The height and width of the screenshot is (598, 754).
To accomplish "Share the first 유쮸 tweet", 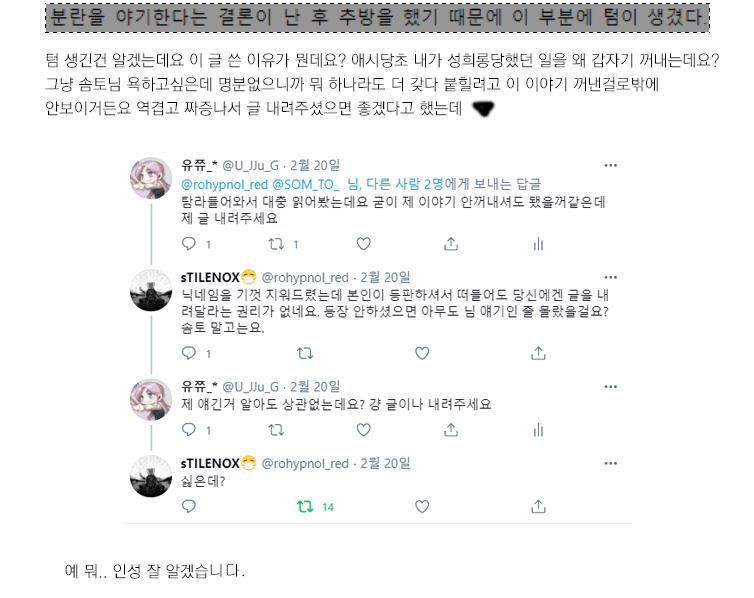I will [x=451, y=244].
